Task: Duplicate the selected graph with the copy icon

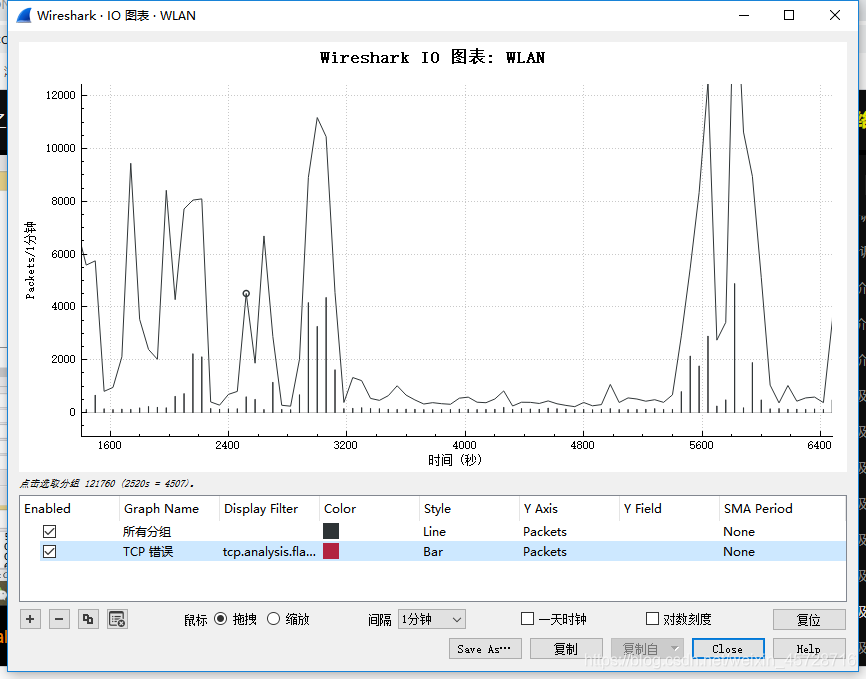Action: (88, 619)
